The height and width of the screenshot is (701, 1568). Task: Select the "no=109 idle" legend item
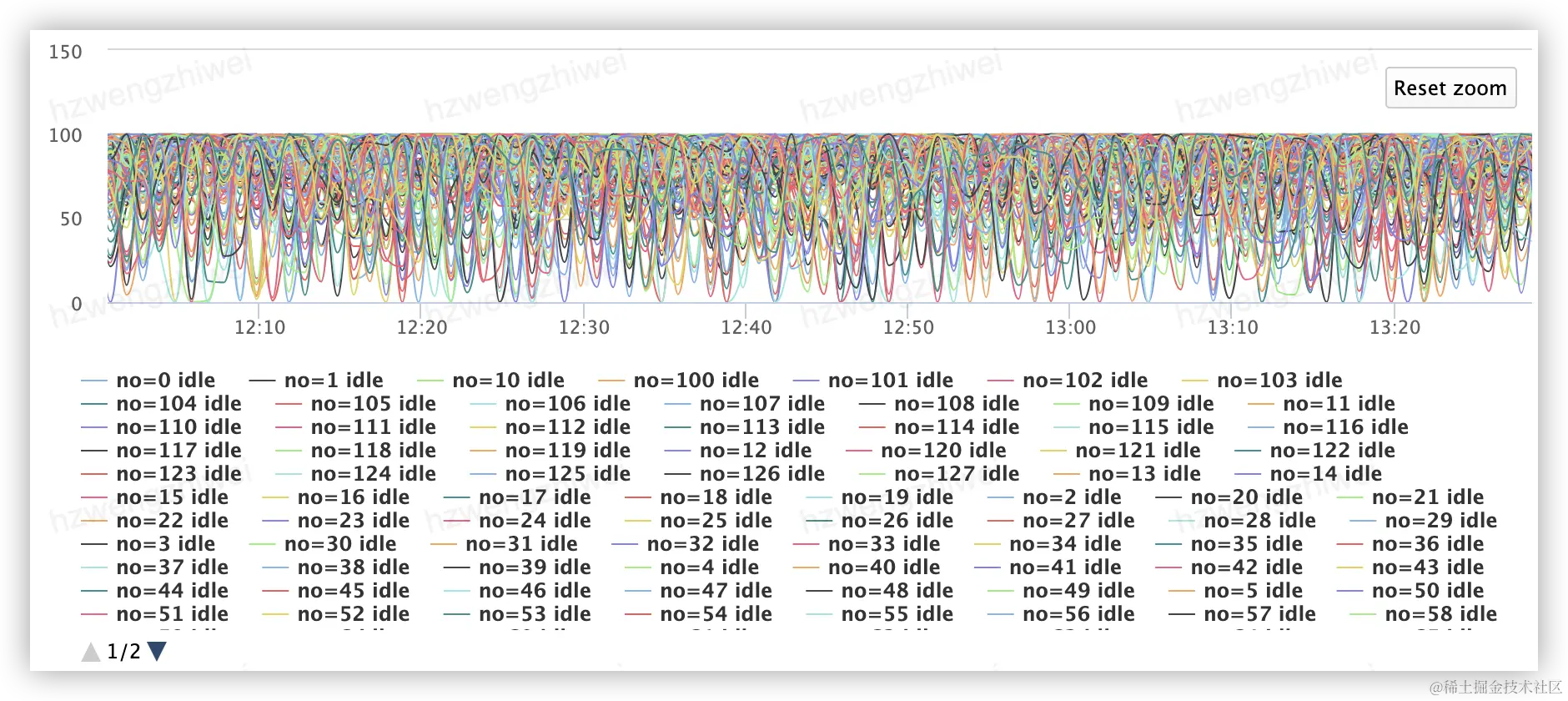pos(1133,404)
